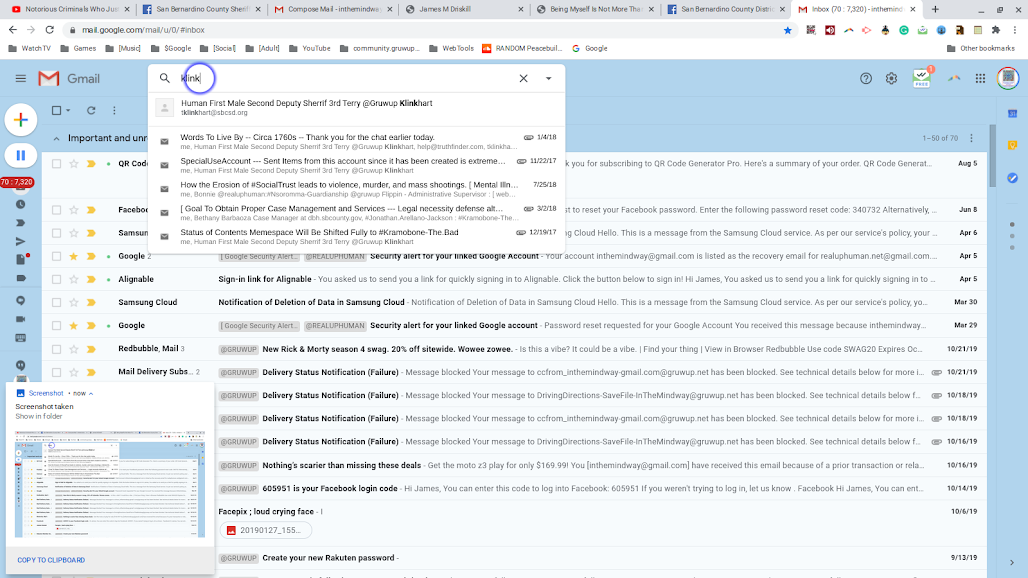This screenshot has height=578, width=1028.
Task: Open suggestion Words To Live By
Action: [356, 142]
